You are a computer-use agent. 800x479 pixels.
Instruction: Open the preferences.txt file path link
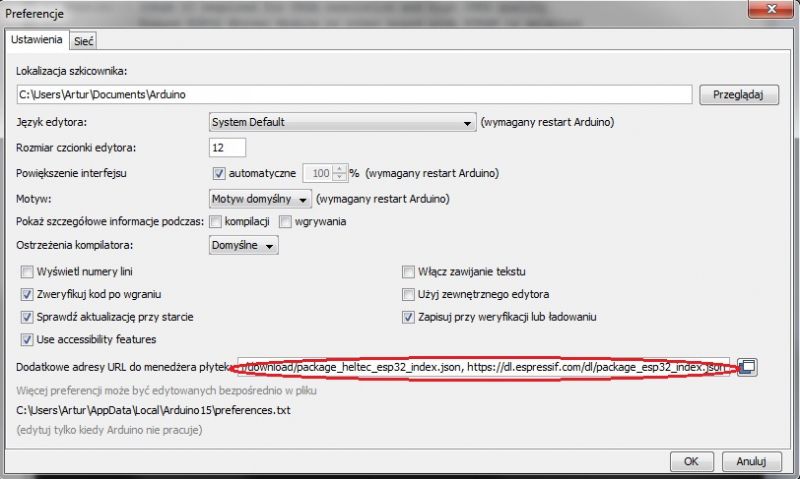tap(153, 410)
